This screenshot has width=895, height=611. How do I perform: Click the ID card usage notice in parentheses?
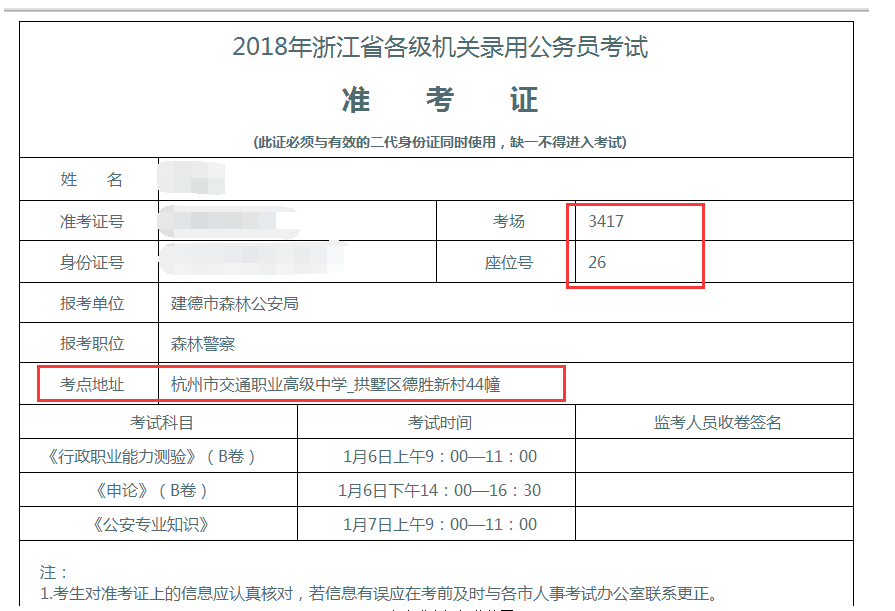click(x=440, y=142)
